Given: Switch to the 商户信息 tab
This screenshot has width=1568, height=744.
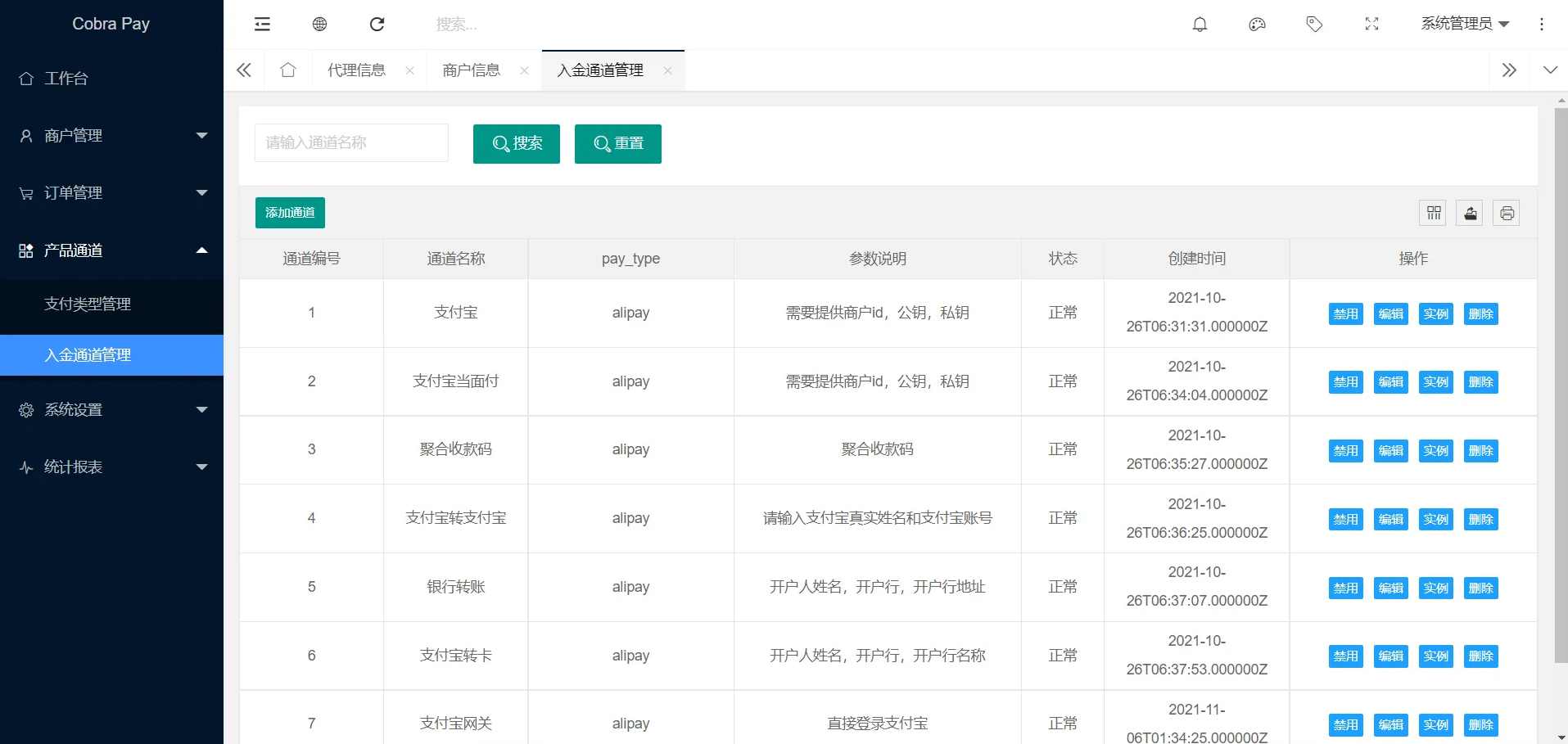Looking at the screenshot, I should [x=471, y=70].
